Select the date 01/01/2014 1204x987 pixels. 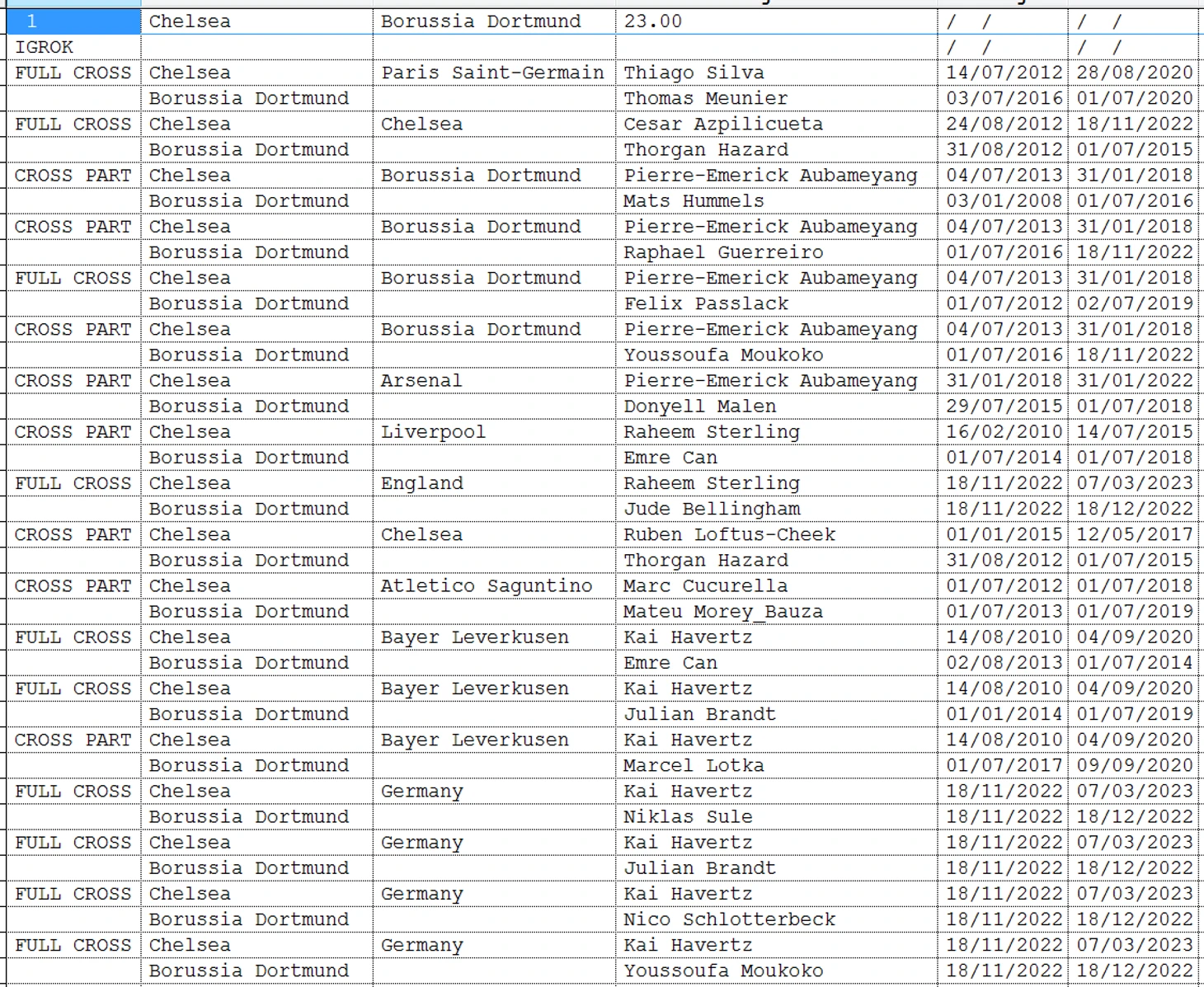pos(1004,713)
